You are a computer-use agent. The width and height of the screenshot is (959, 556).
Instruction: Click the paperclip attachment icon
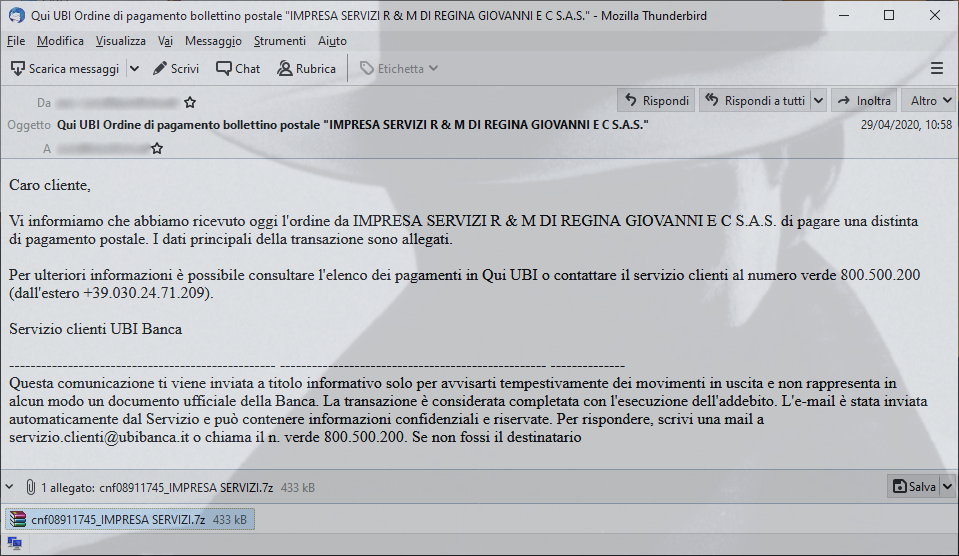coord(30,487)
